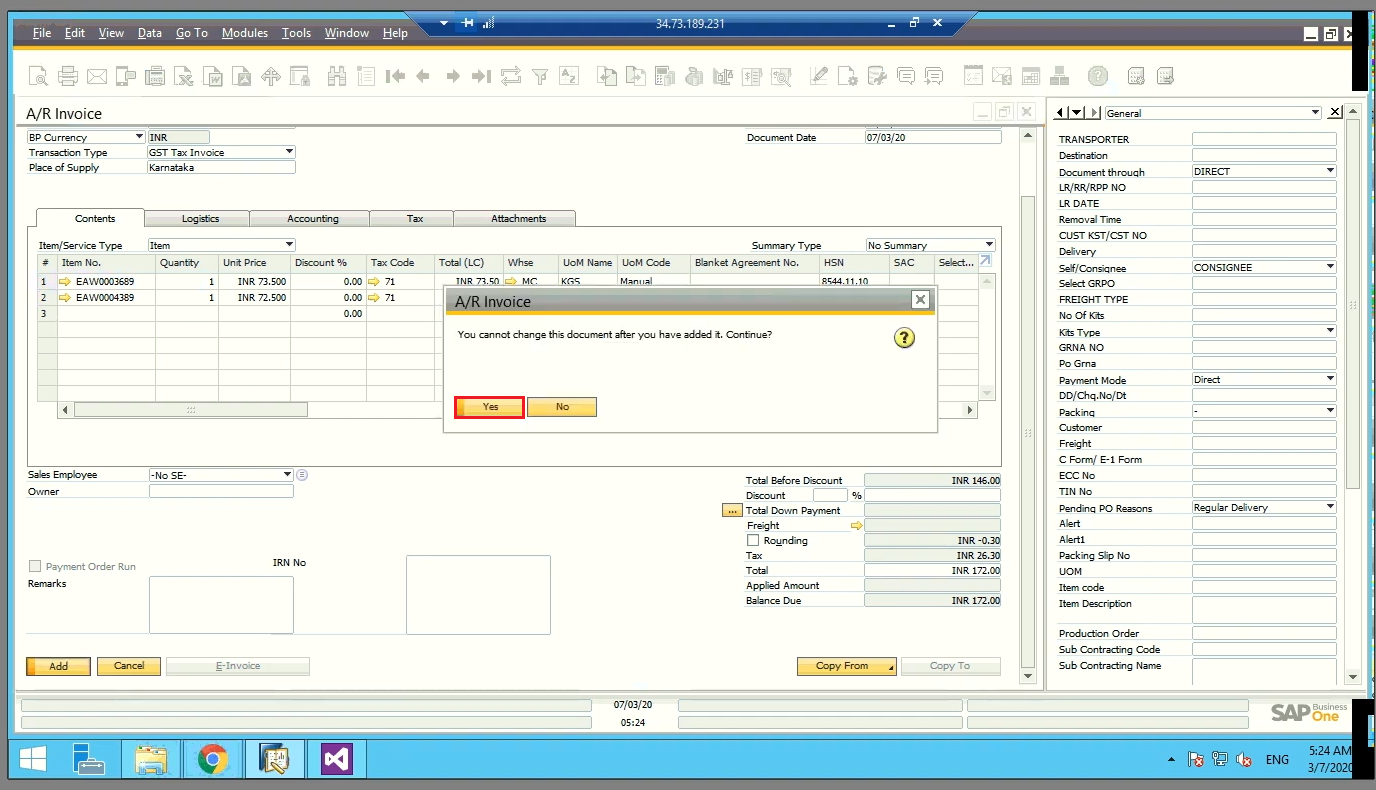This screenshot has width=1376, height=790.
Task: Go to Next Record arrow icon
Action: (453, 76)
